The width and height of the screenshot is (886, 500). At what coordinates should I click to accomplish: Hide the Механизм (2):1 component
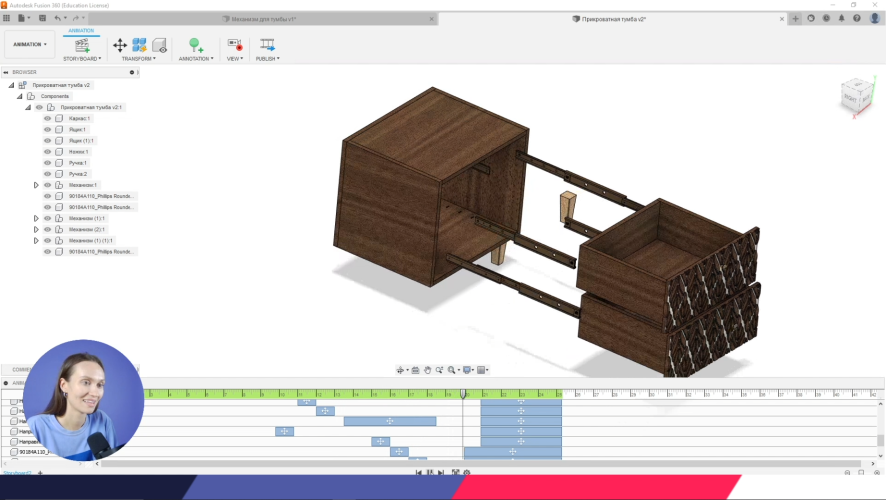point(47,229)
